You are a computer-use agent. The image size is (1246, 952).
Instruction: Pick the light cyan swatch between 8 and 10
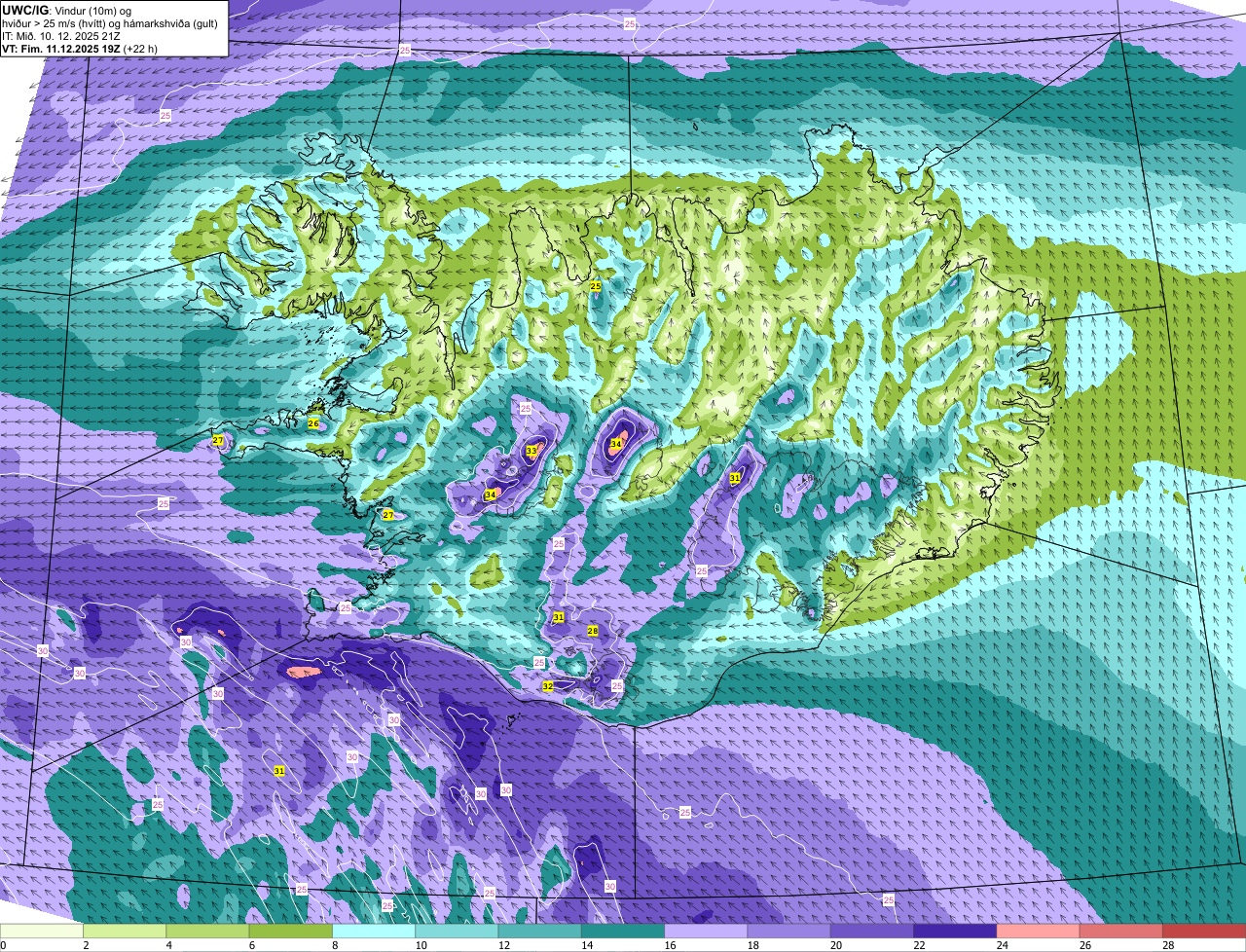point(374,932)
